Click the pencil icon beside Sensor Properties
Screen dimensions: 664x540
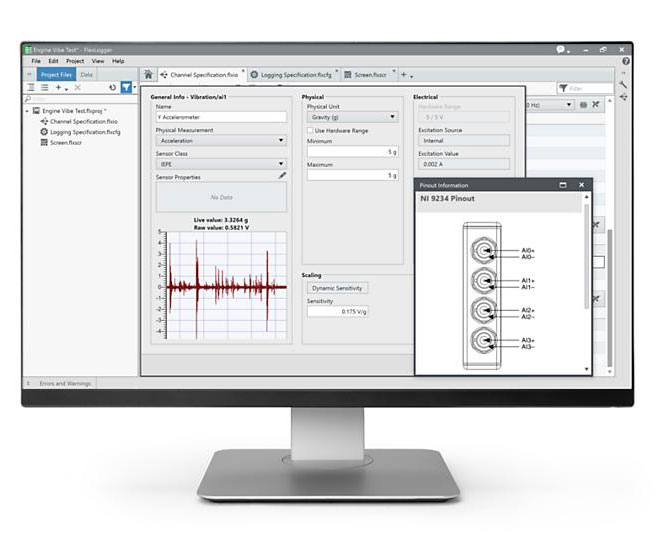282,175
